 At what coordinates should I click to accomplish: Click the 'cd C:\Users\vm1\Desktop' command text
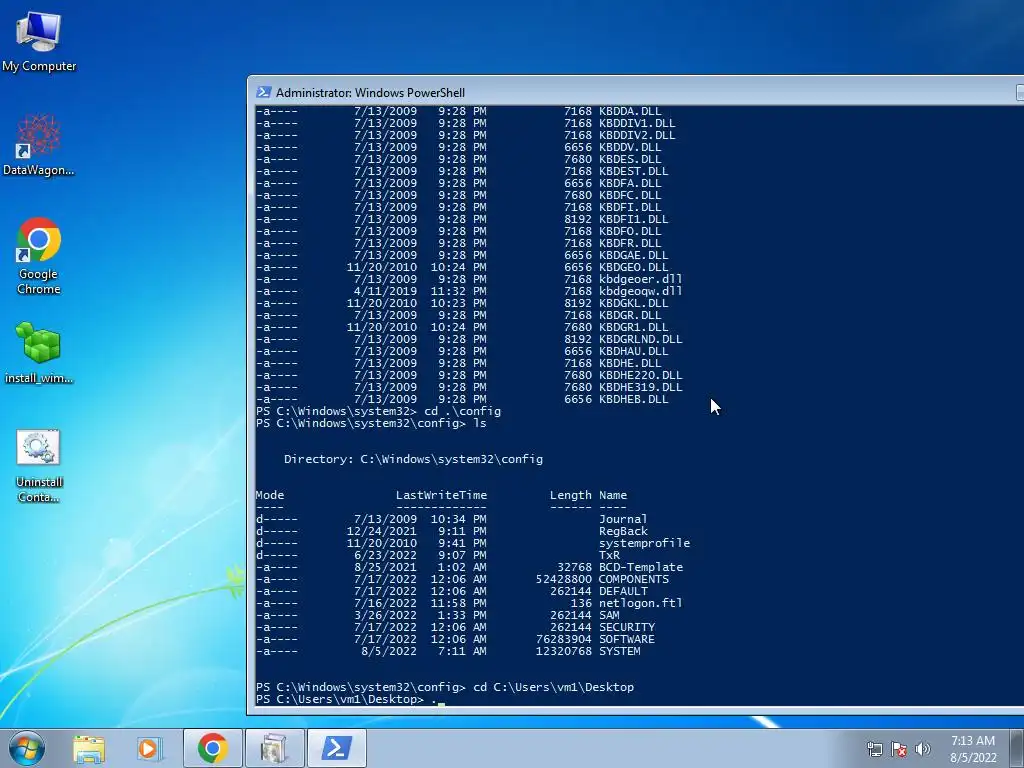tap(553, 687)
